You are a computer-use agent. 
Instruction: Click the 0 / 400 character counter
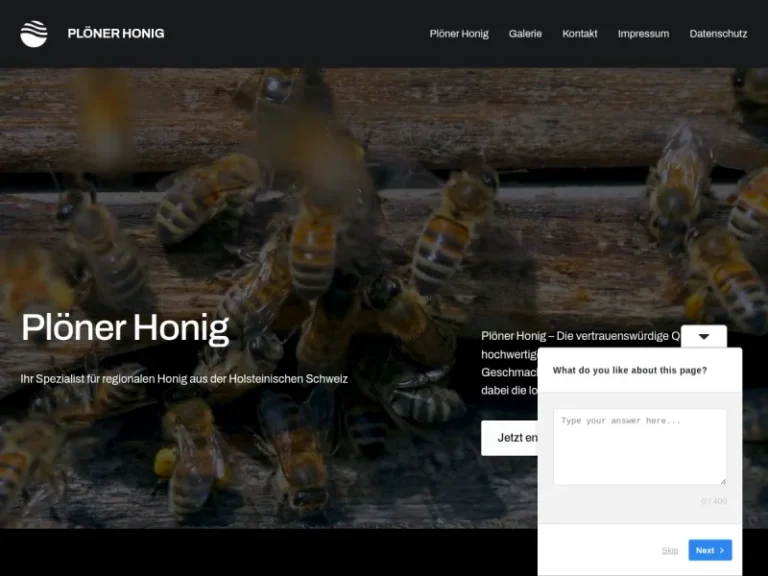[714, 501]
